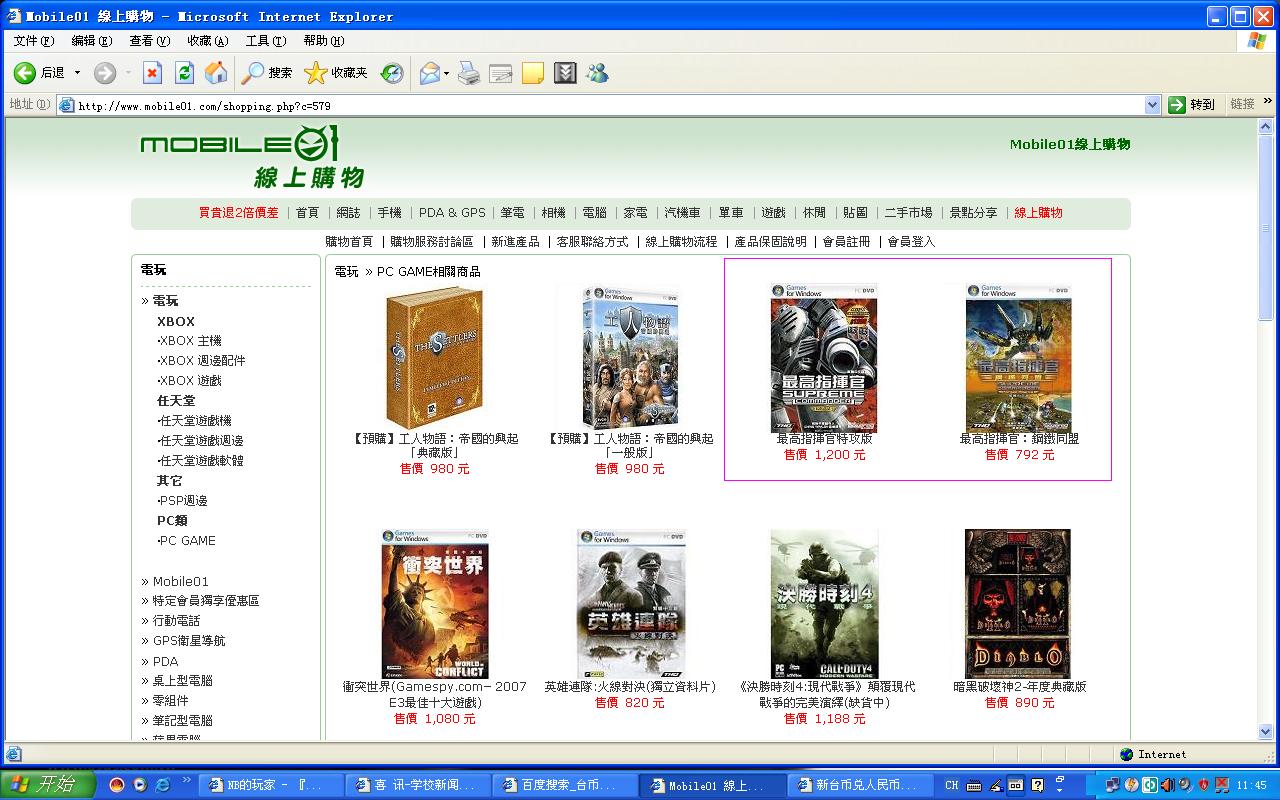Select 任天堂遊戲軟體 in the sidebar

tap(201, 461)
